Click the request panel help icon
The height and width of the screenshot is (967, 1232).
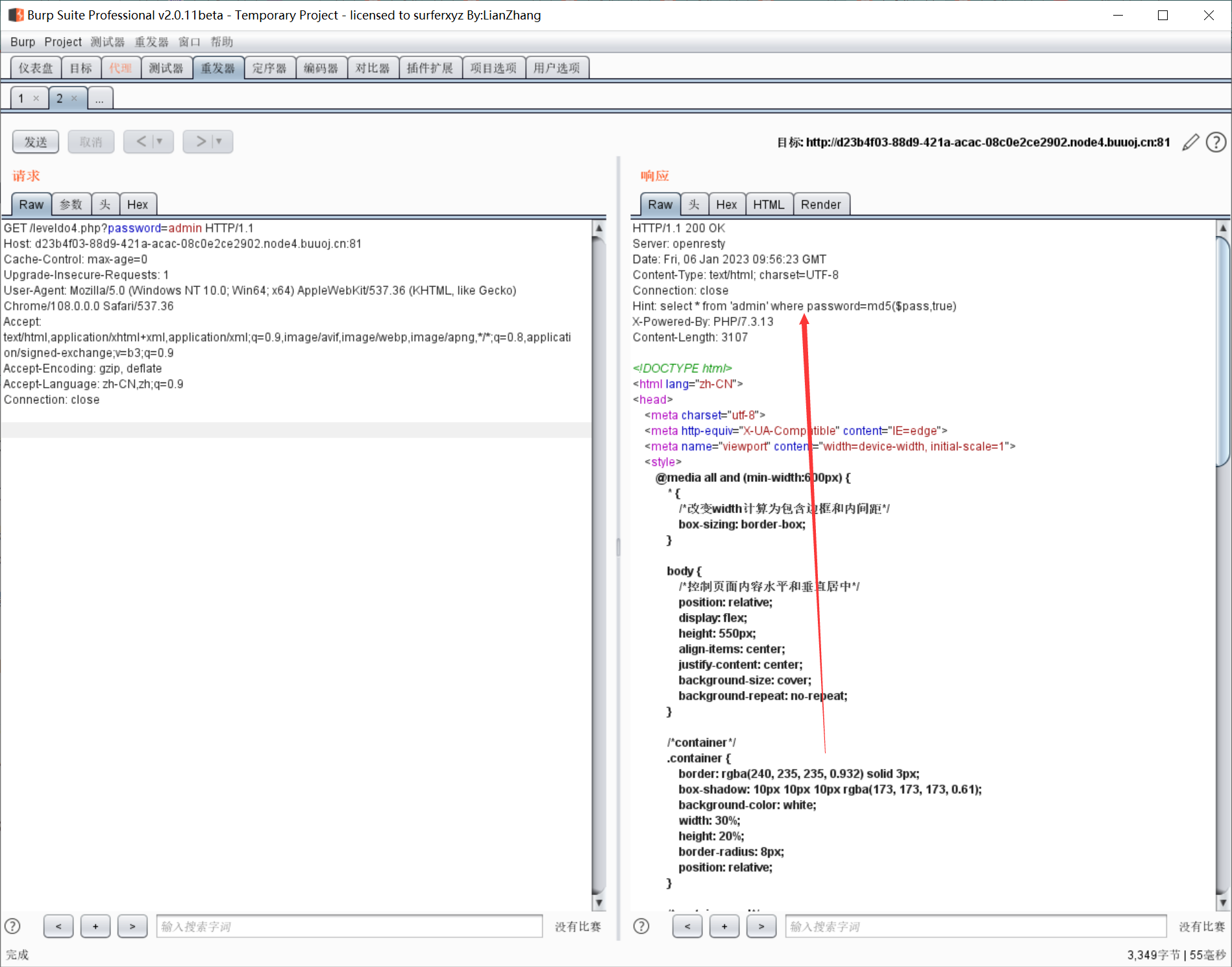(x=12, y=926)
